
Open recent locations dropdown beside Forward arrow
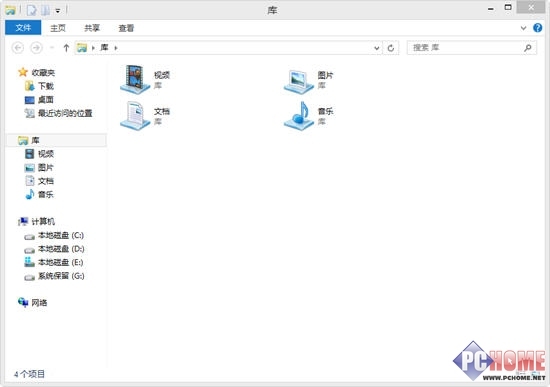tap(52, 48)
